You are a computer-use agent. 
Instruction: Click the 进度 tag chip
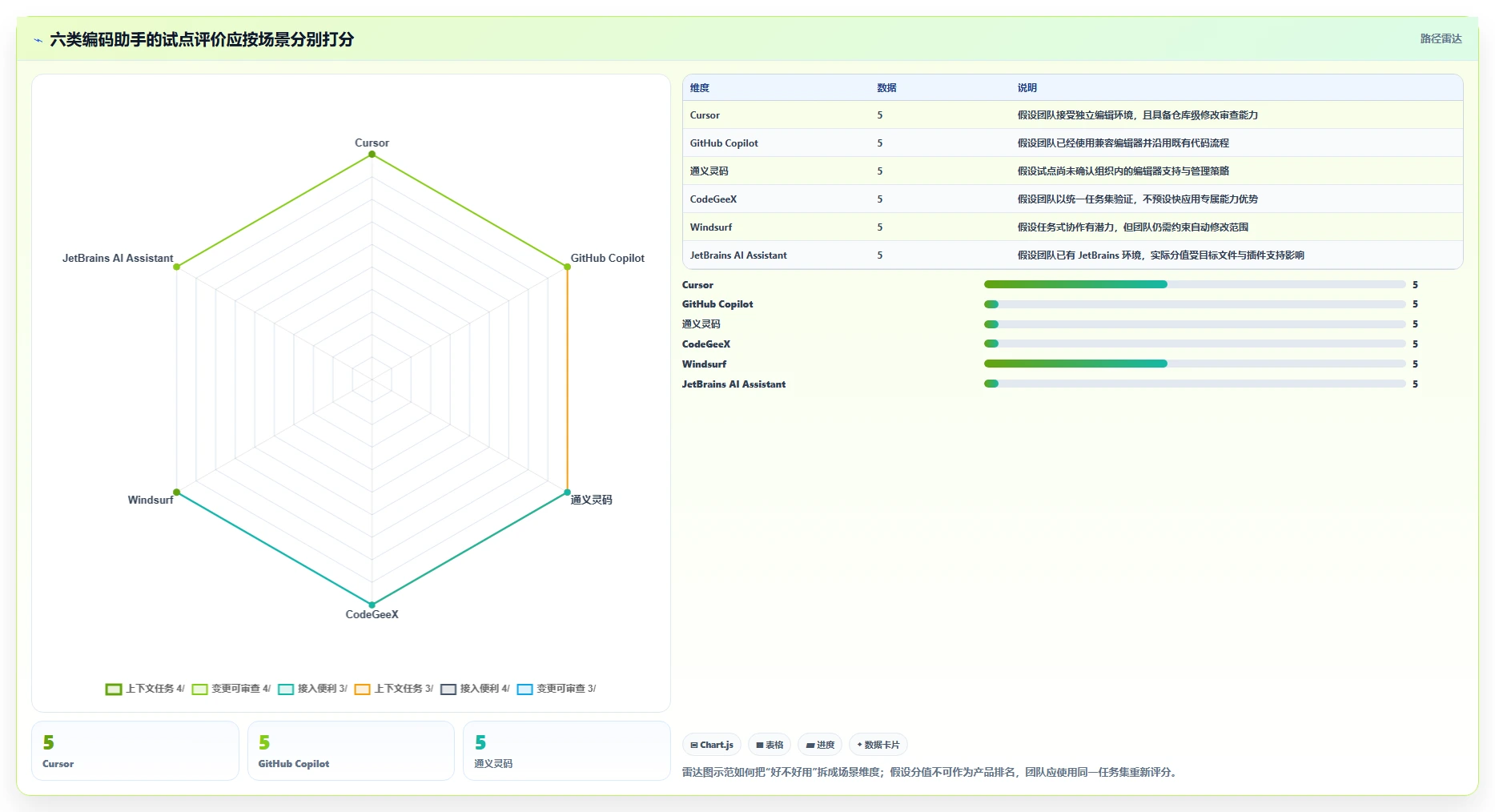coord(820,745)
